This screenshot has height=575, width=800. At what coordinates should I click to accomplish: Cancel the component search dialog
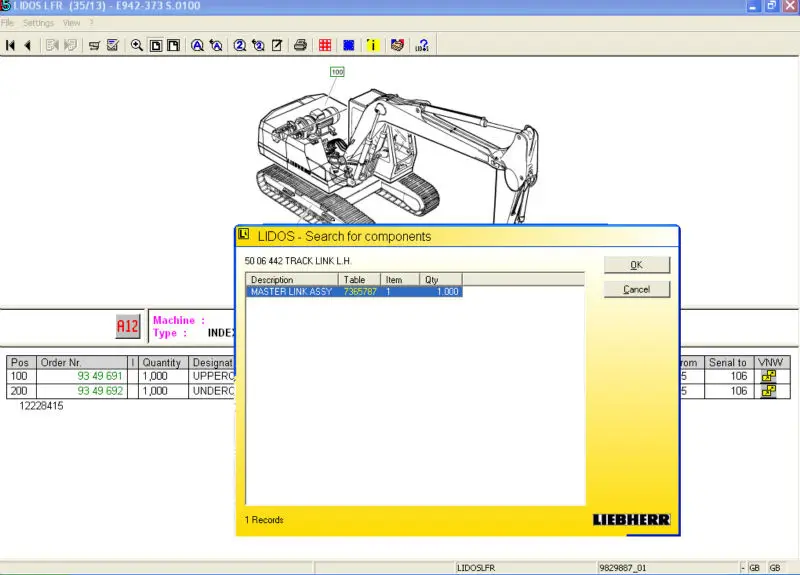[x=636, y=289]
